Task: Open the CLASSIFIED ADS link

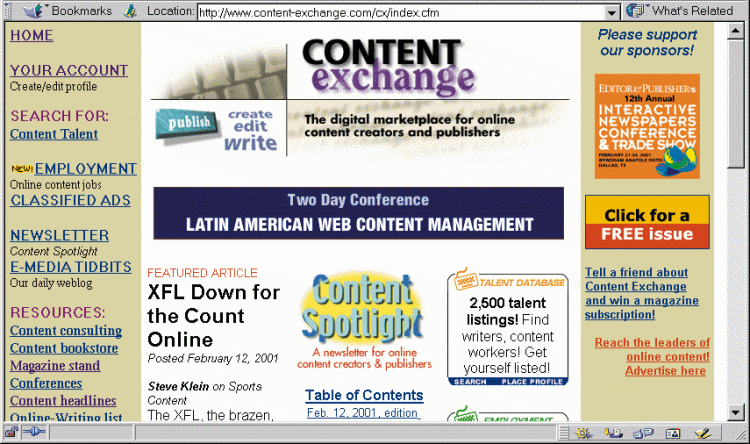Action: pyautogui.click(x=70, y=200)
